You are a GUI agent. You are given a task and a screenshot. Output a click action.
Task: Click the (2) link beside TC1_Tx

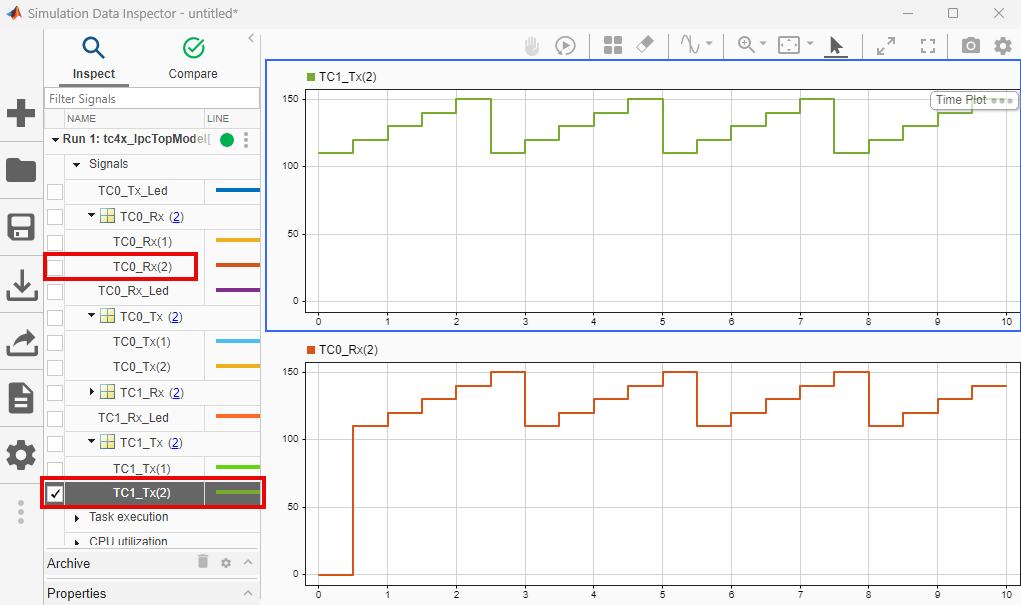pos(175,443)
